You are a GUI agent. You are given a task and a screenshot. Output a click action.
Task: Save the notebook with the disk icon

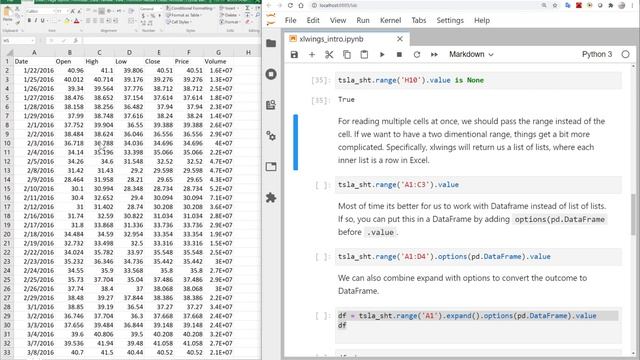coord(294,54)
